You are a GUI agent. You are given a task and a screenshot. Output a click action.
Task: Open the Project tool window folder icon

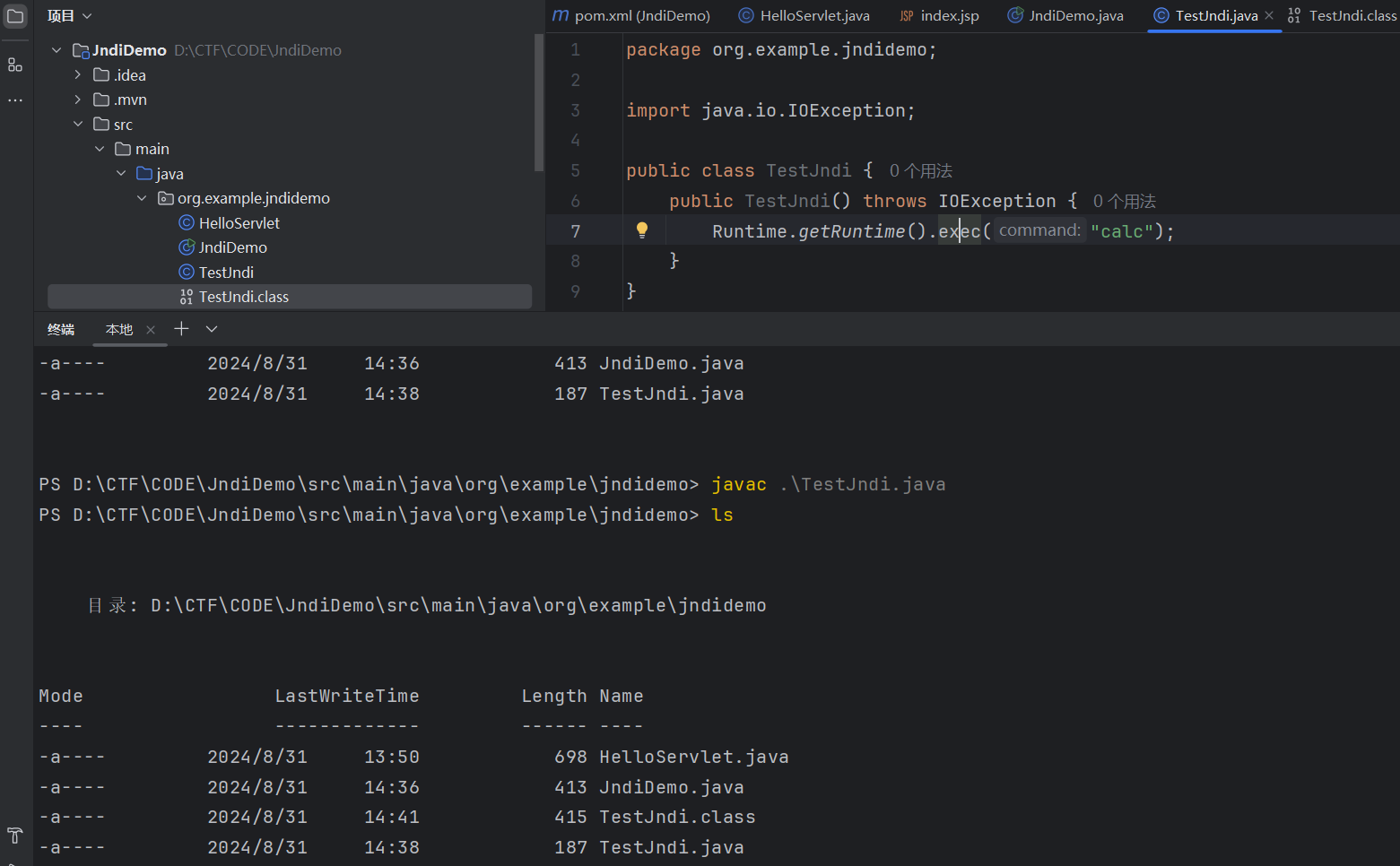15,16
